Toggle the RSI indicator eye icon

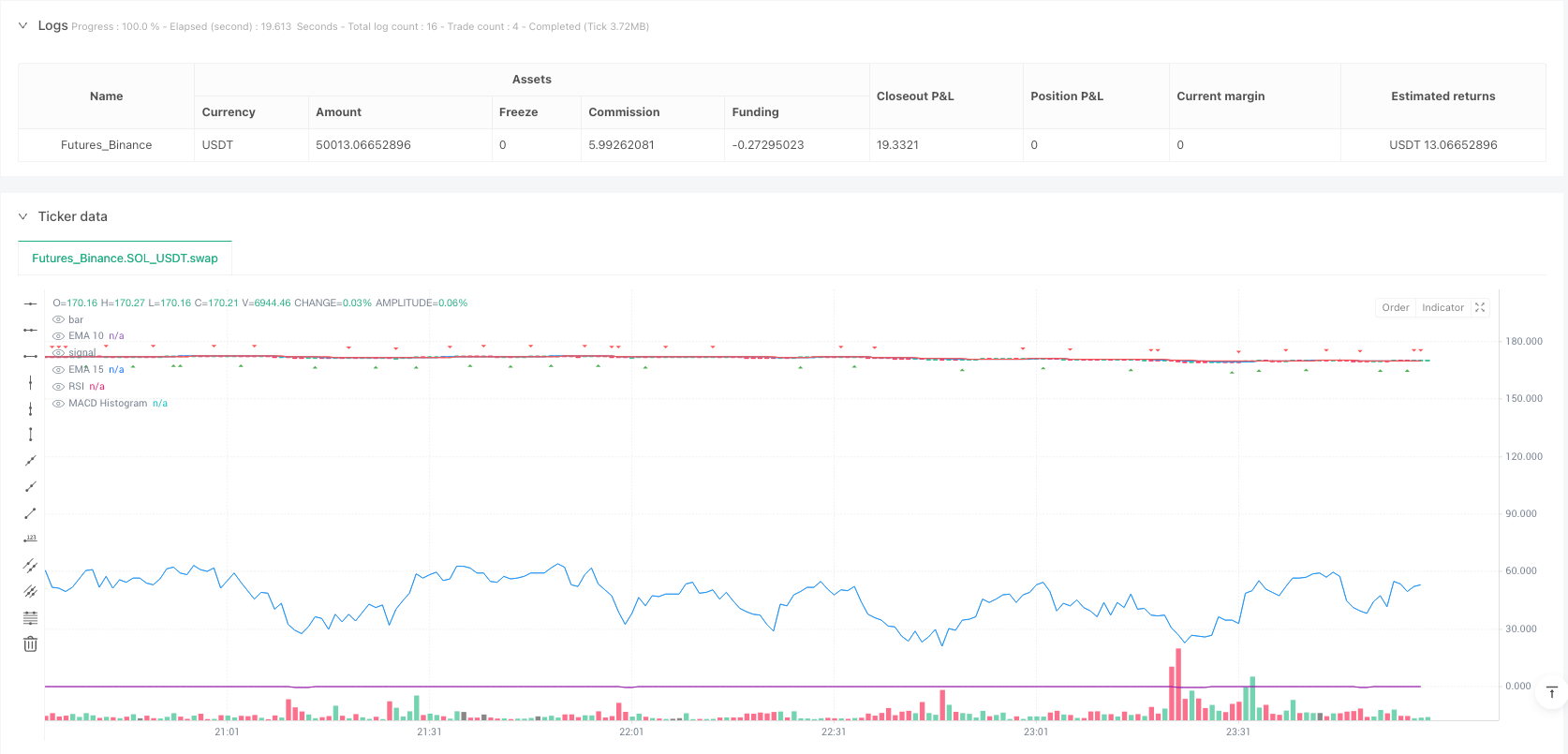click(59, 386)
